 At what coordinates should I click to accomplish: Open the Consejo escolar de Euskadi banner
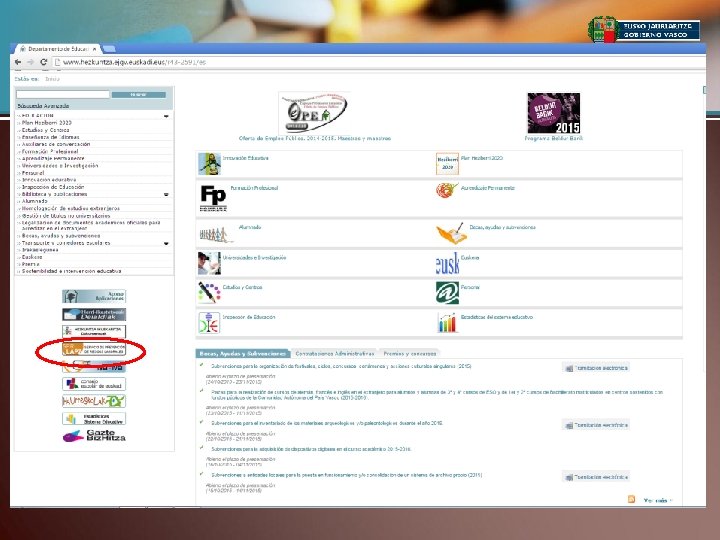pos(94,384)
